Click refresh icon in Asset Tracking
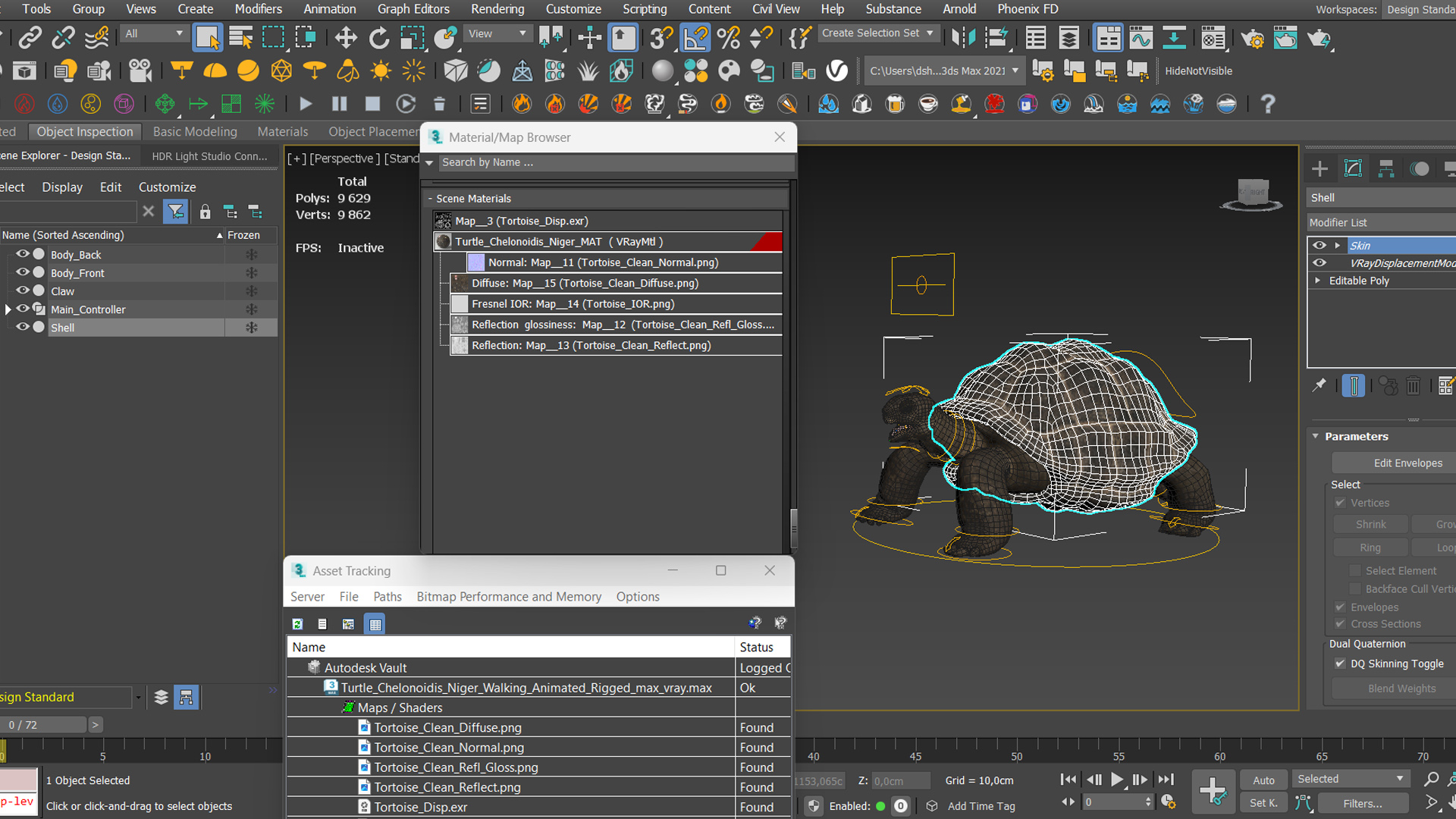Screen dimensions: 1456x819 coord(297,623)
